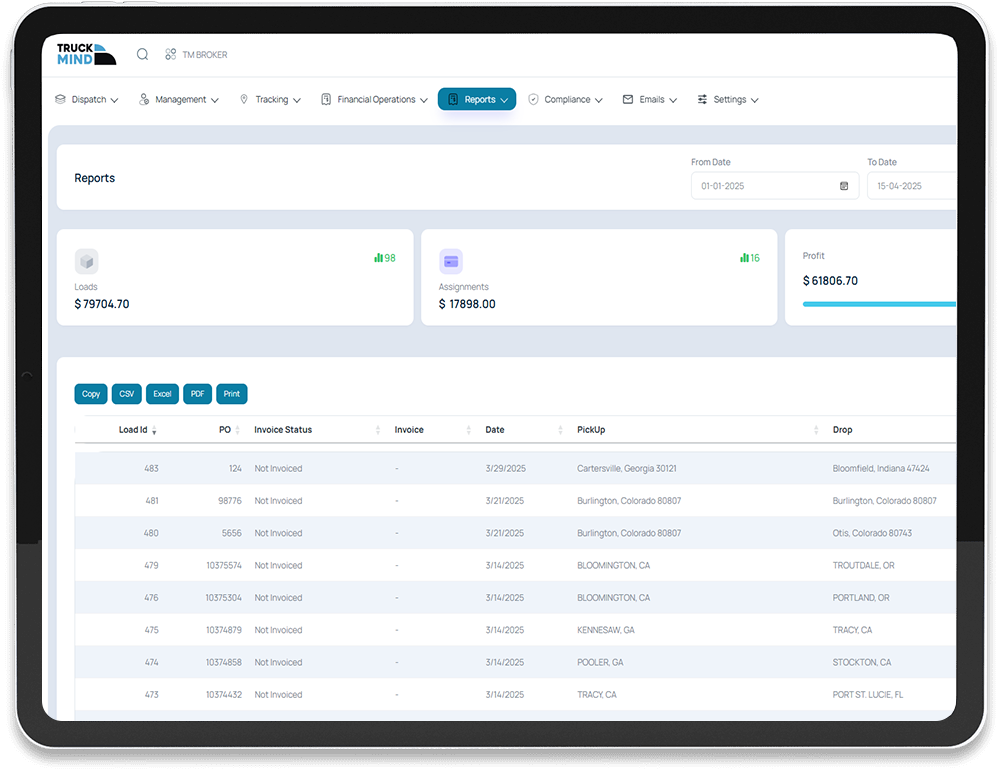The image size is (1000, 770).
Task: Click Profit value $61806.70
Action: [x=830, y=281]
